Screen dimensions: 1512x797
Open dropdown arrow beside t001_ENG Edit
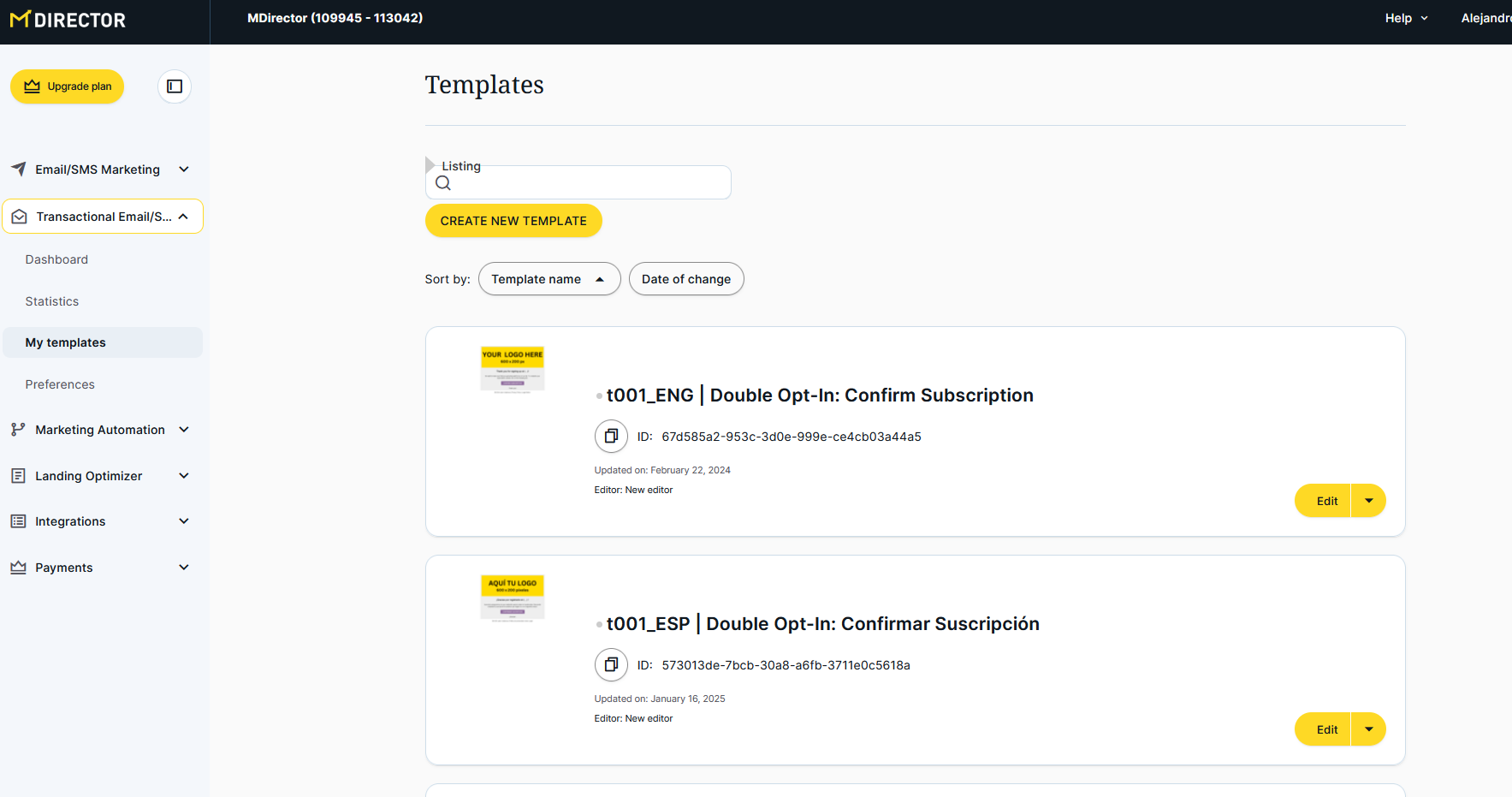point(1368,501)
